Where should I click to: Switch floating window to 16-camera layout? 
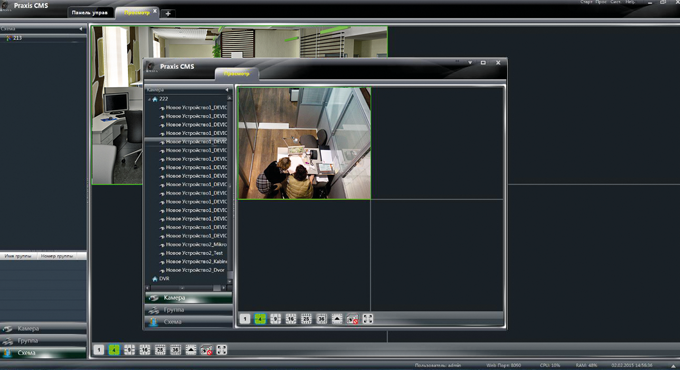pos(291,319)
